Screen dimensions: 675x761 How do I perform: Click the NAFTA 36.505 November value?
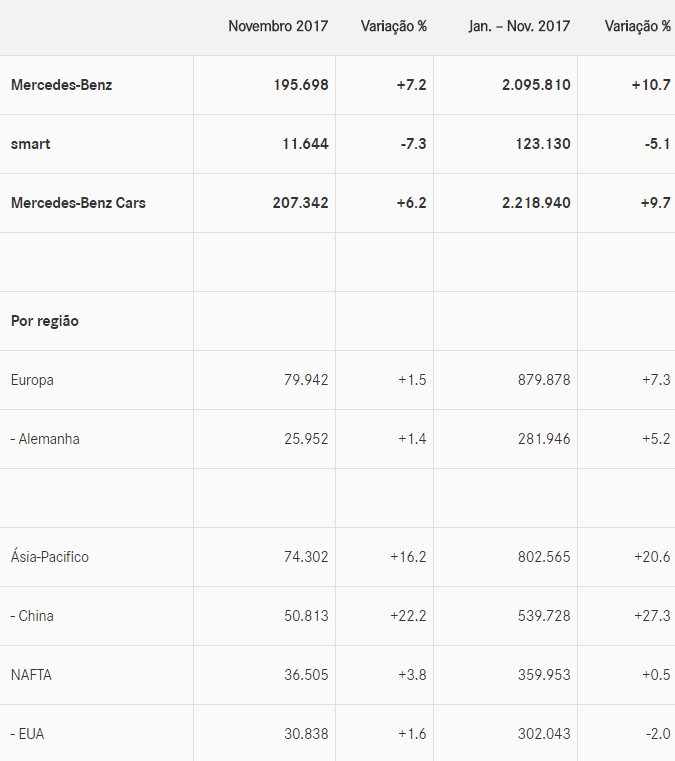click(x=306, y=675)
